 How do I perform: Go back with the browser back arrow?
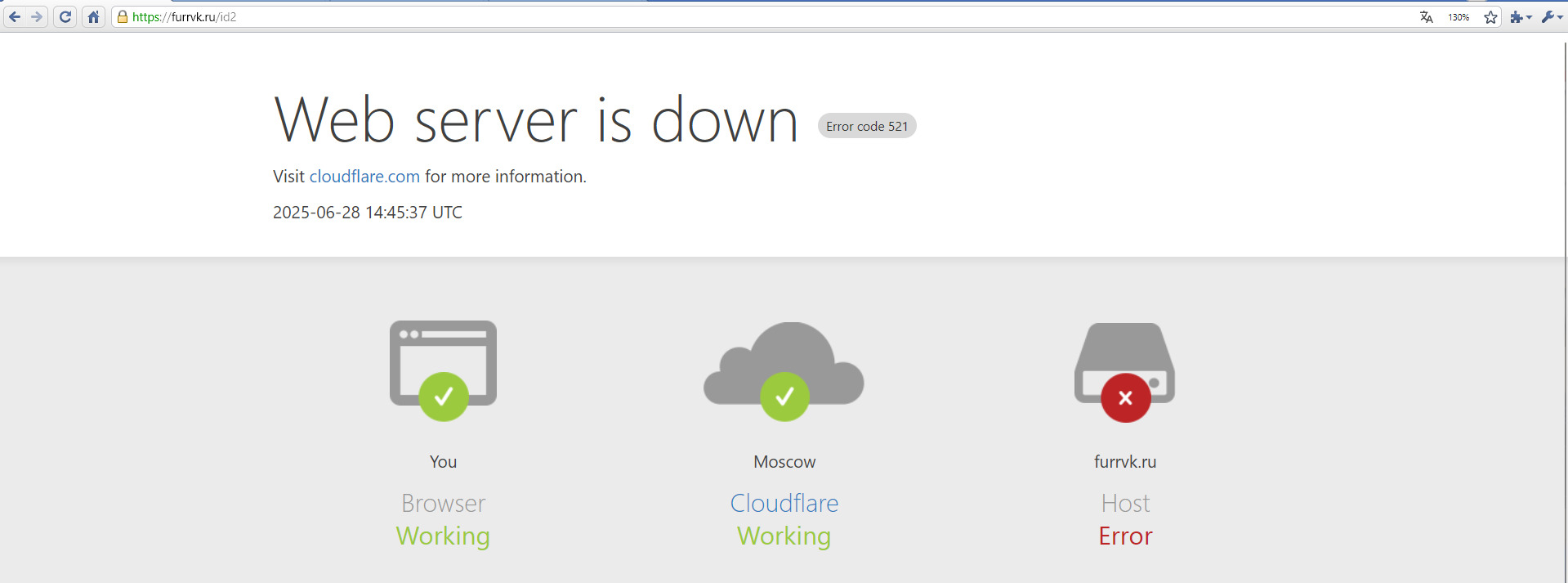coord(15,16)
